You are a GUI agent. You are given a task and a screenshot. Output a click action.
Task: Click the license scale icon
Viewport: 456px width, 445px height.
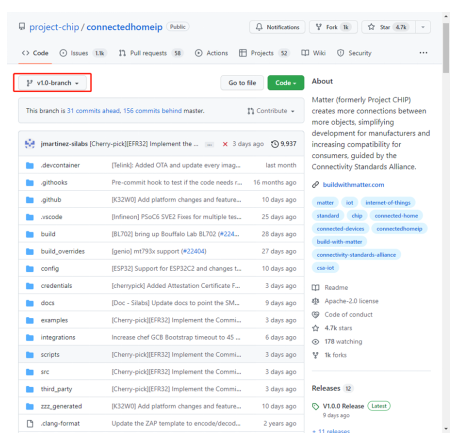(315, 301)
